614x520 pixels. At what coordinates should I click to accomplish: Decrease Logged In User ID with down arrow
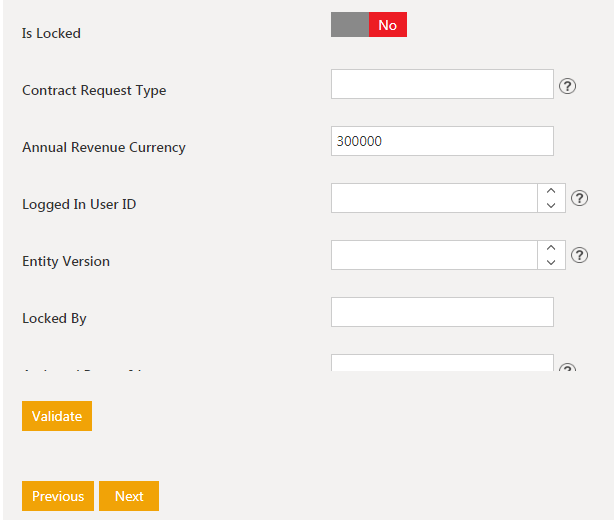[551, 206]
